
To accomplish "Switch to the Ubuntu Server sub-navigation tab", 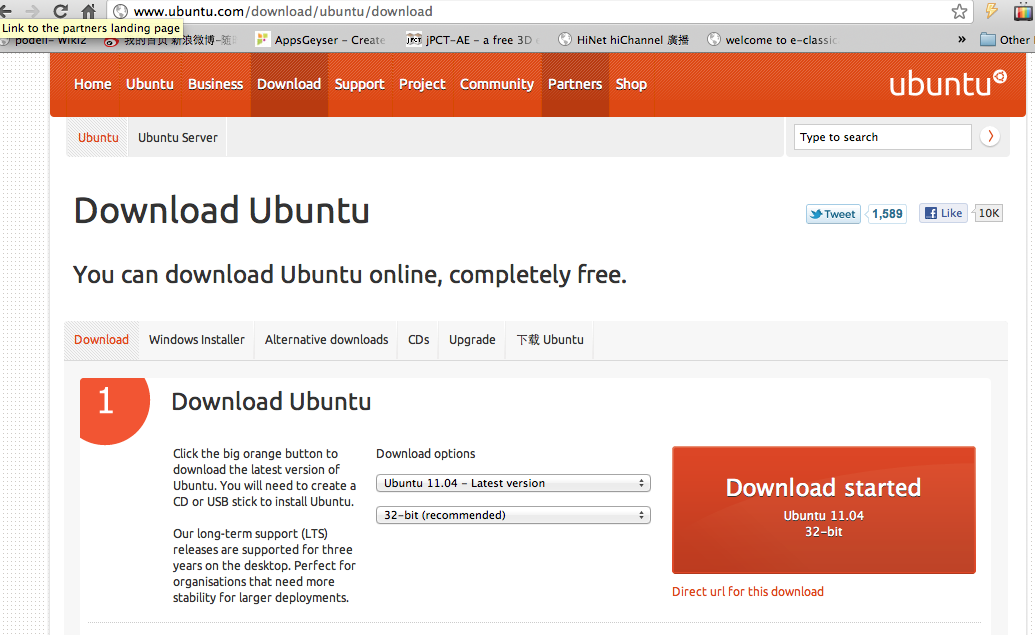I will (178, 137).
